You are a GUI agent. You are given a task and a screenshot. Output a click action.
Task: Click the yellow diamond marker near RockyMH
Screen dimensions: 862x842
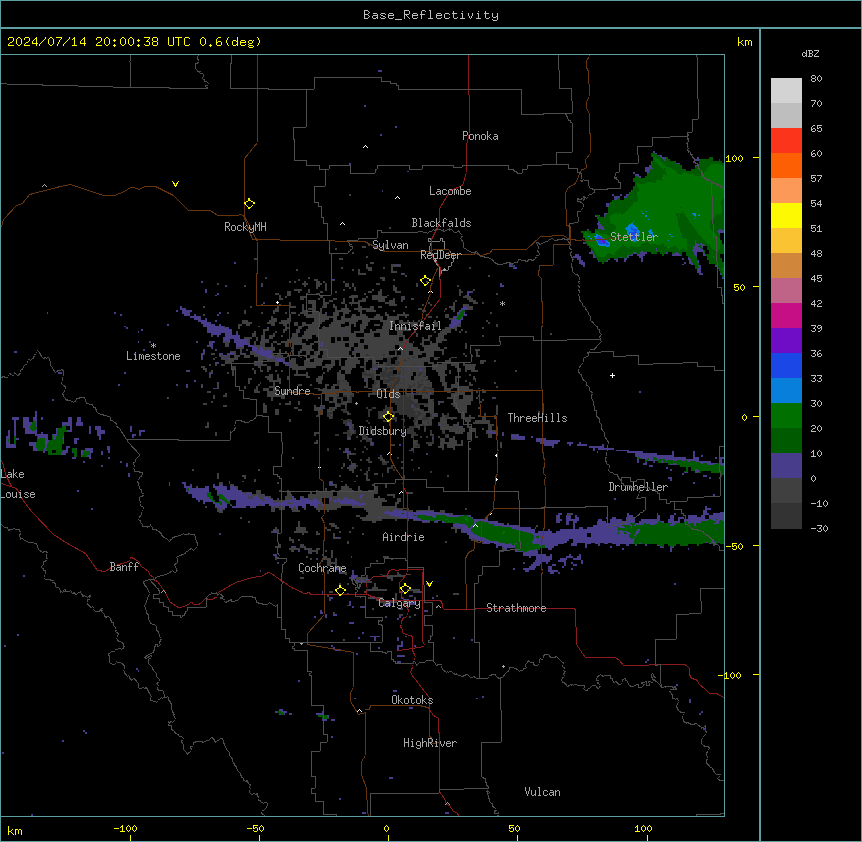coord(250,204)
